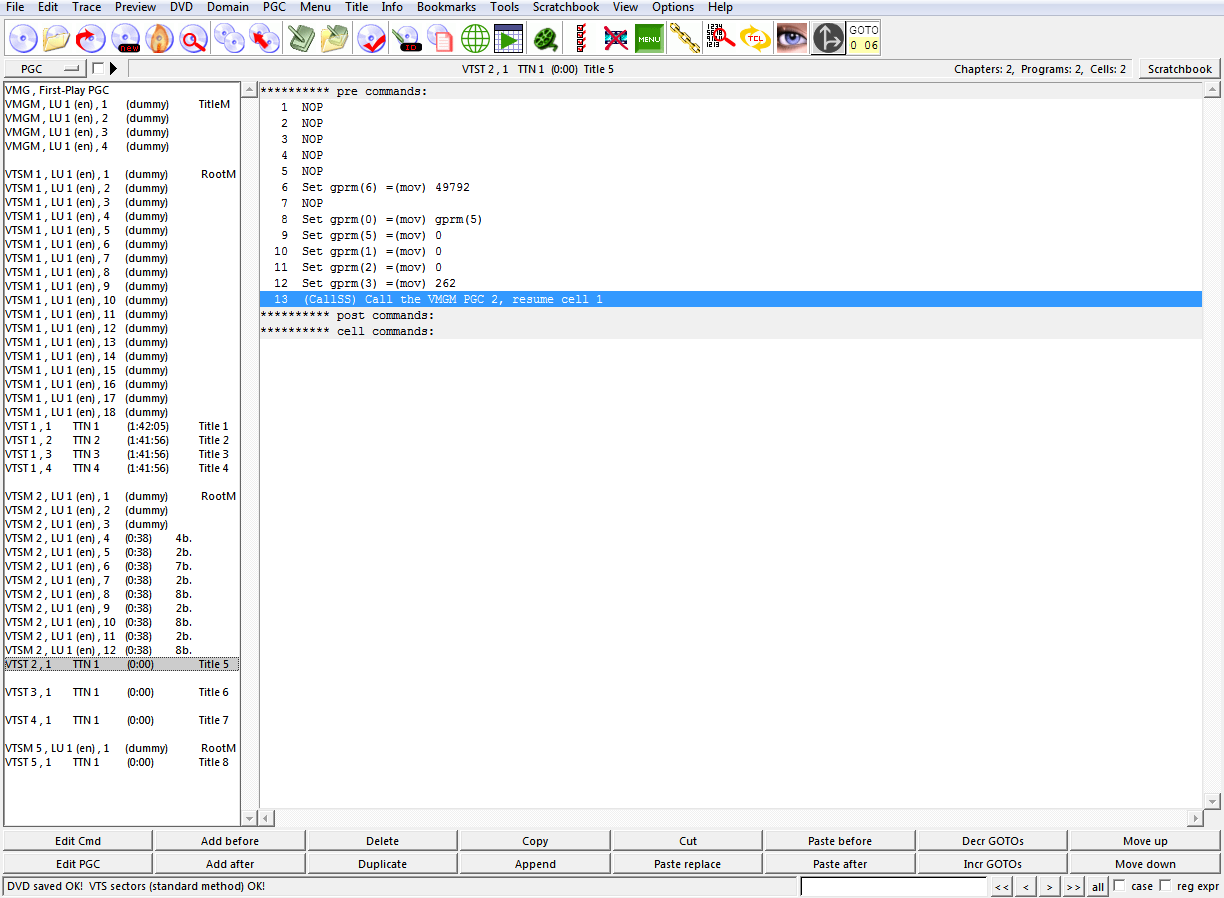
Task: Select command 12 Set gprm(3) 262
Action: pyautogui.click(x=730, y=283)
